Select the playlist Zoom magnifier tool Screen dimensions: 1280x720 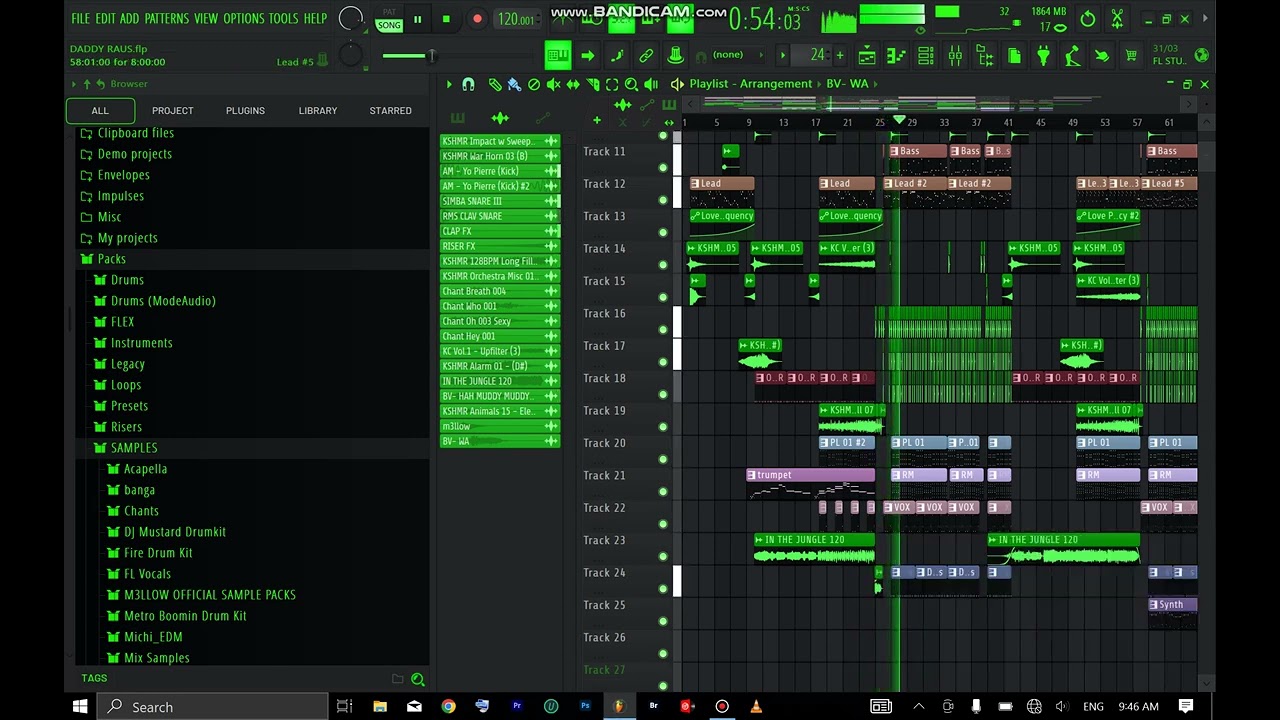[x=631, y=85]
